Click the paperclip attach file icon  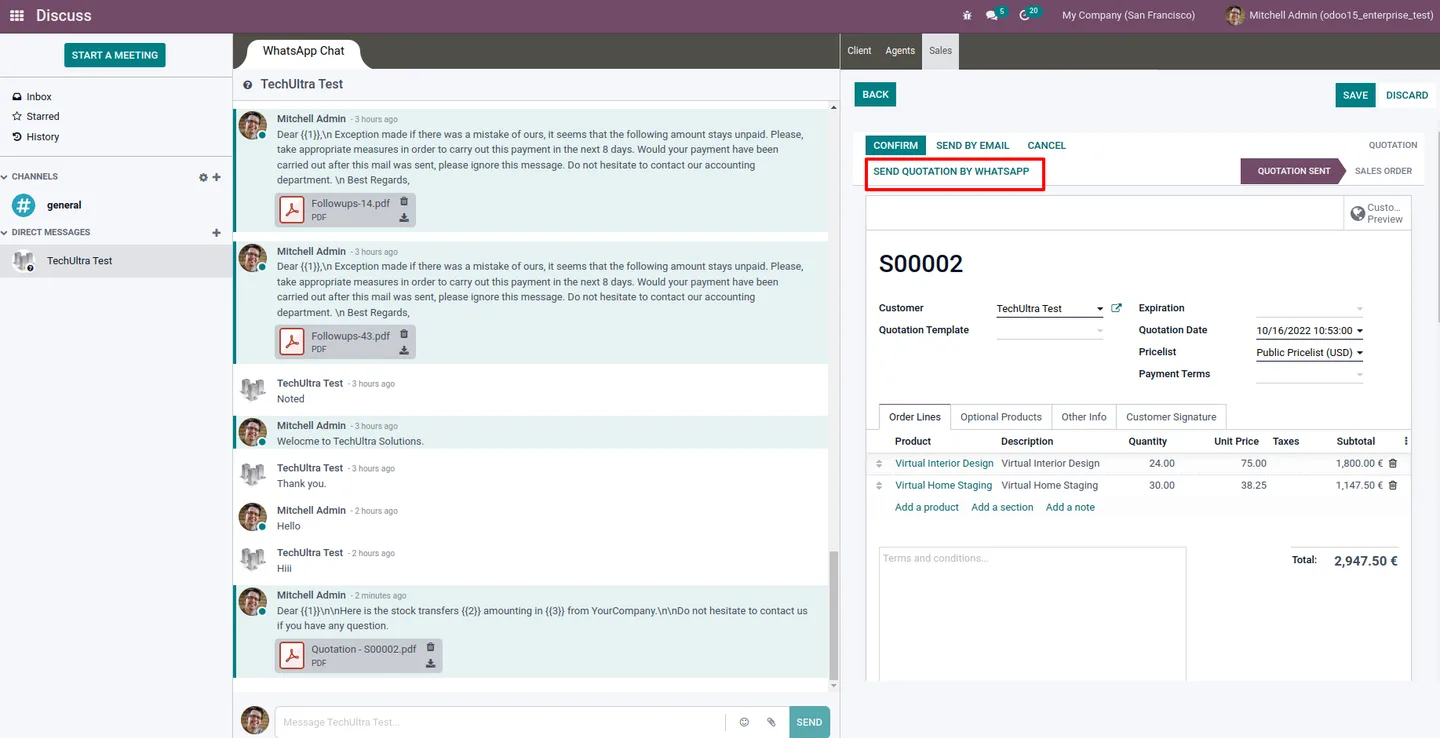[771, 722]
